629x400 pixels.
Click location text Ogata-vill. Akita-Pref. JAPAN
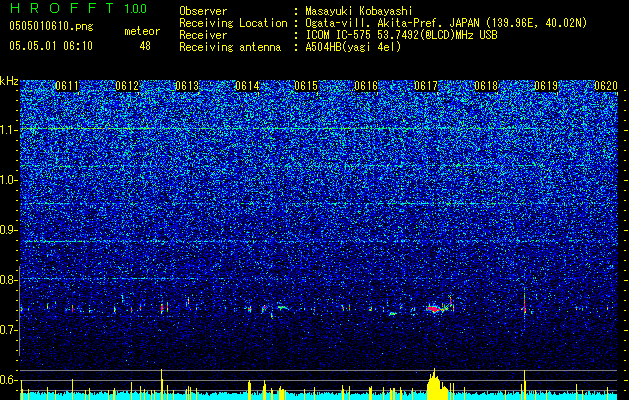pos(392,23)
